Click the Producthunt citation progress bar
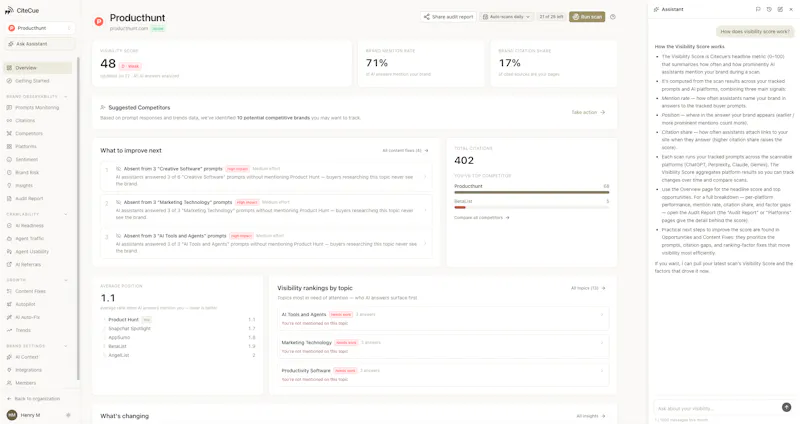 point(532,192)
